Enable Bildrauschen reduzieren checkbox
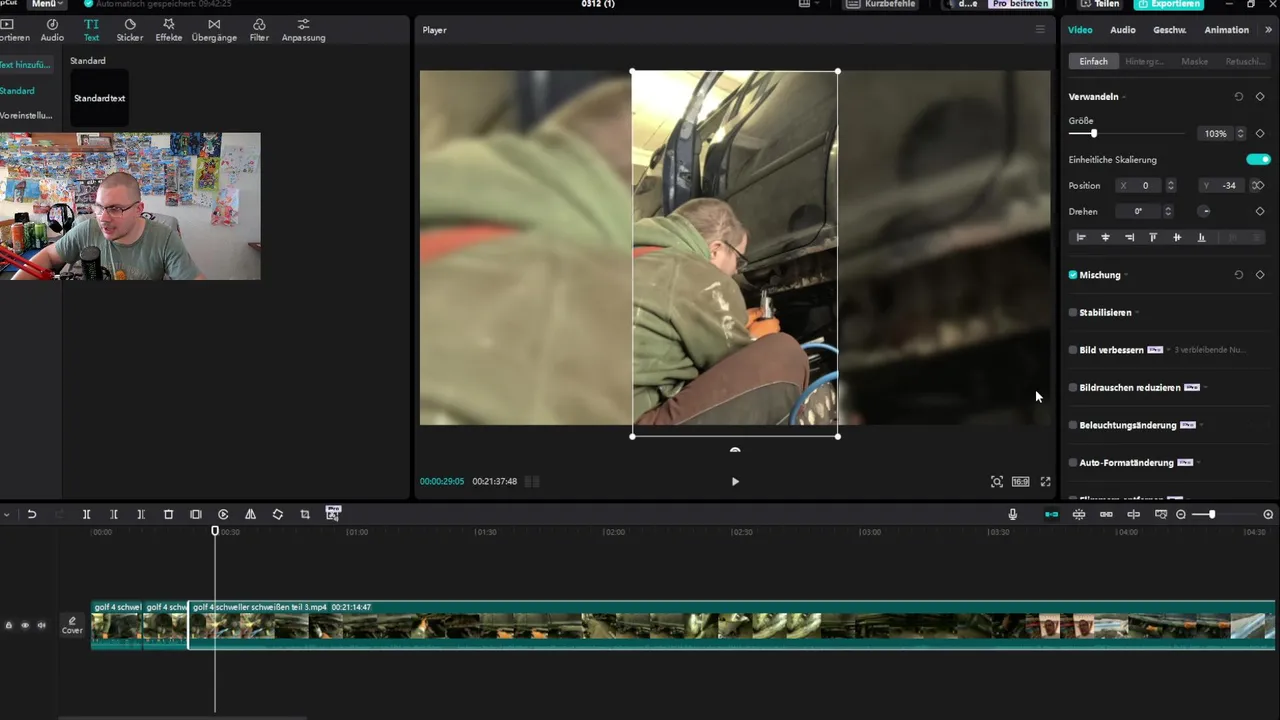The height and width of the screenshot is (720, 1280). 1073,387
